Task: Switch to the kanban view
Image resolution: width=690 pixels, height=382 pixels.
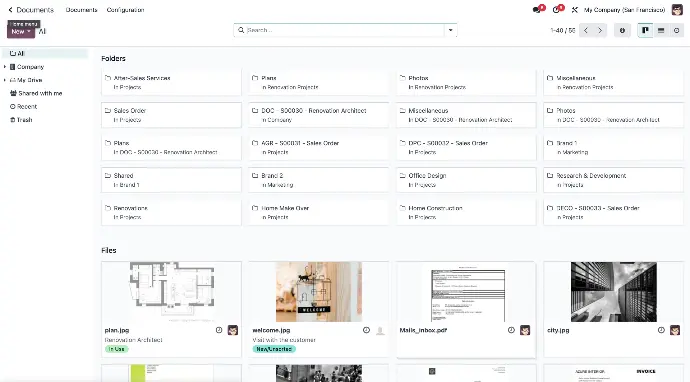Action: 646,30
